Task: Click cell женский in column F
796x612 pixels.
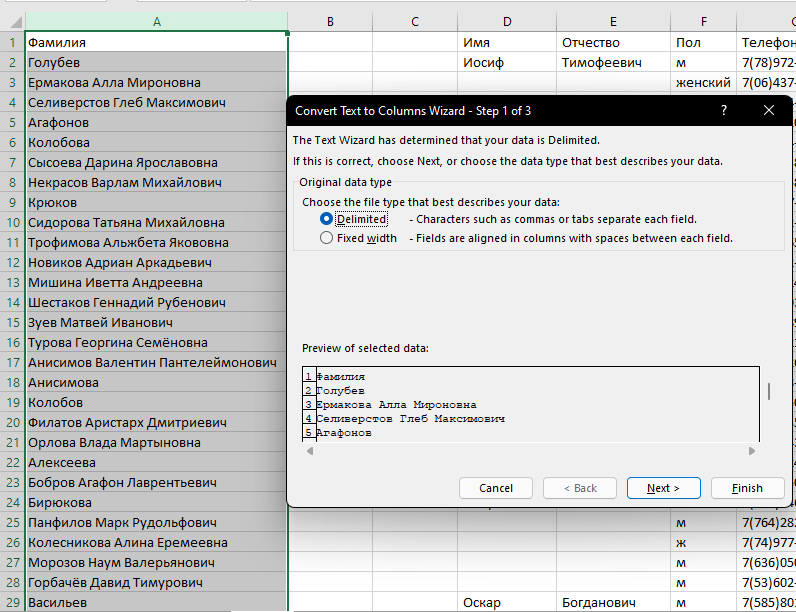Action: tap(703, 82)
